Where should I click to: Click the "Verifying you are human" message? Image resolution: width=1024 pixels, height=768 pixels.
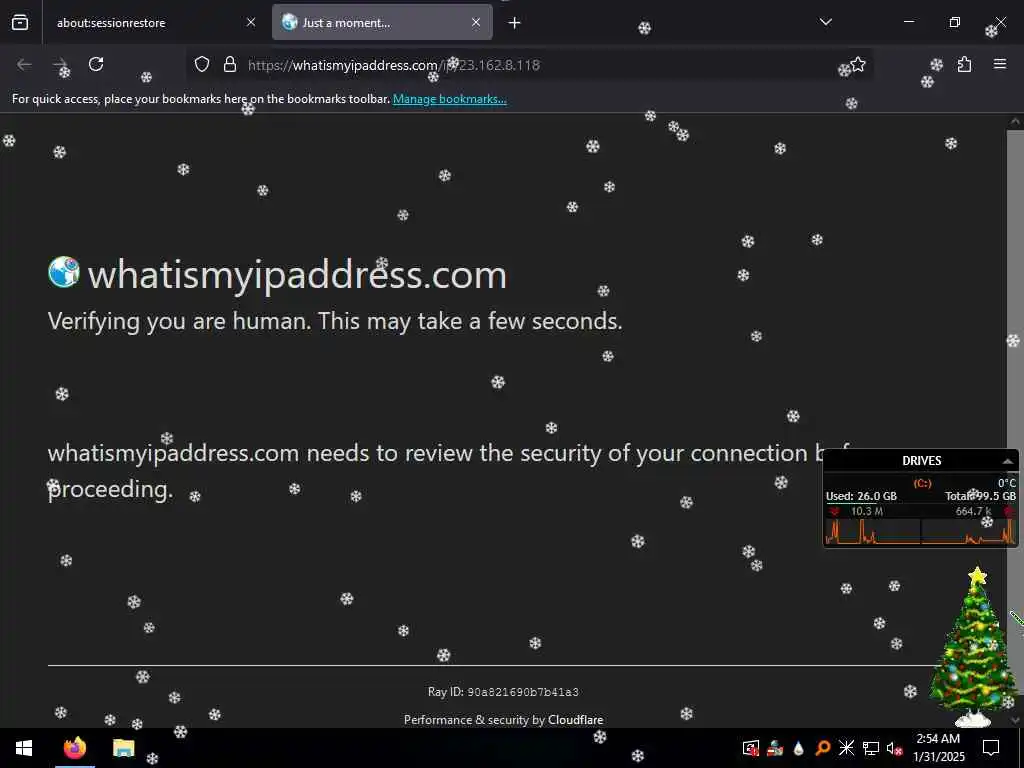click(335, 321)
